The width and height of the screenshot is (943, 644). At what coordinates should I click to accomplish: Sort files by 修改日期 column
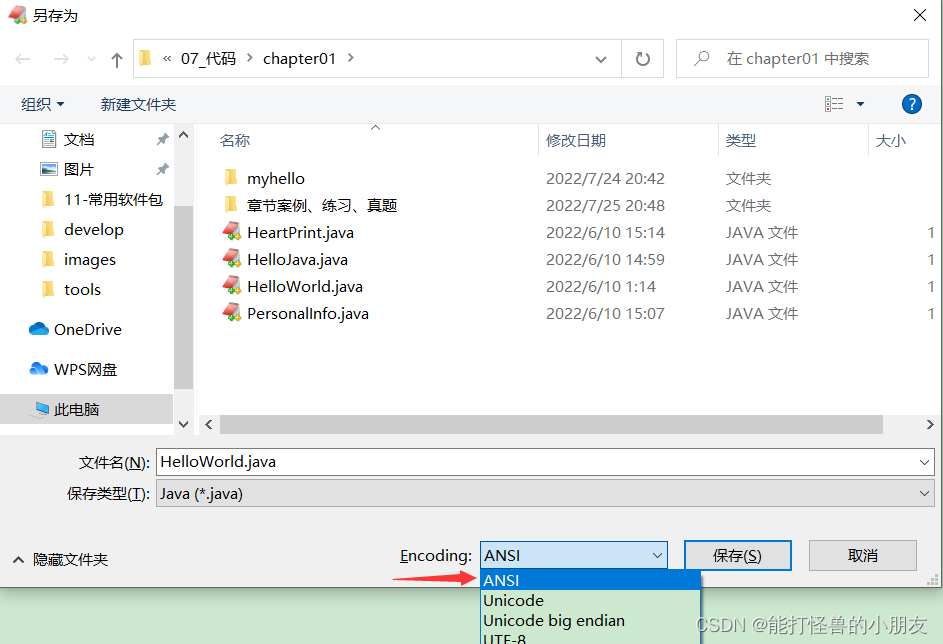[x=576, y=141]
